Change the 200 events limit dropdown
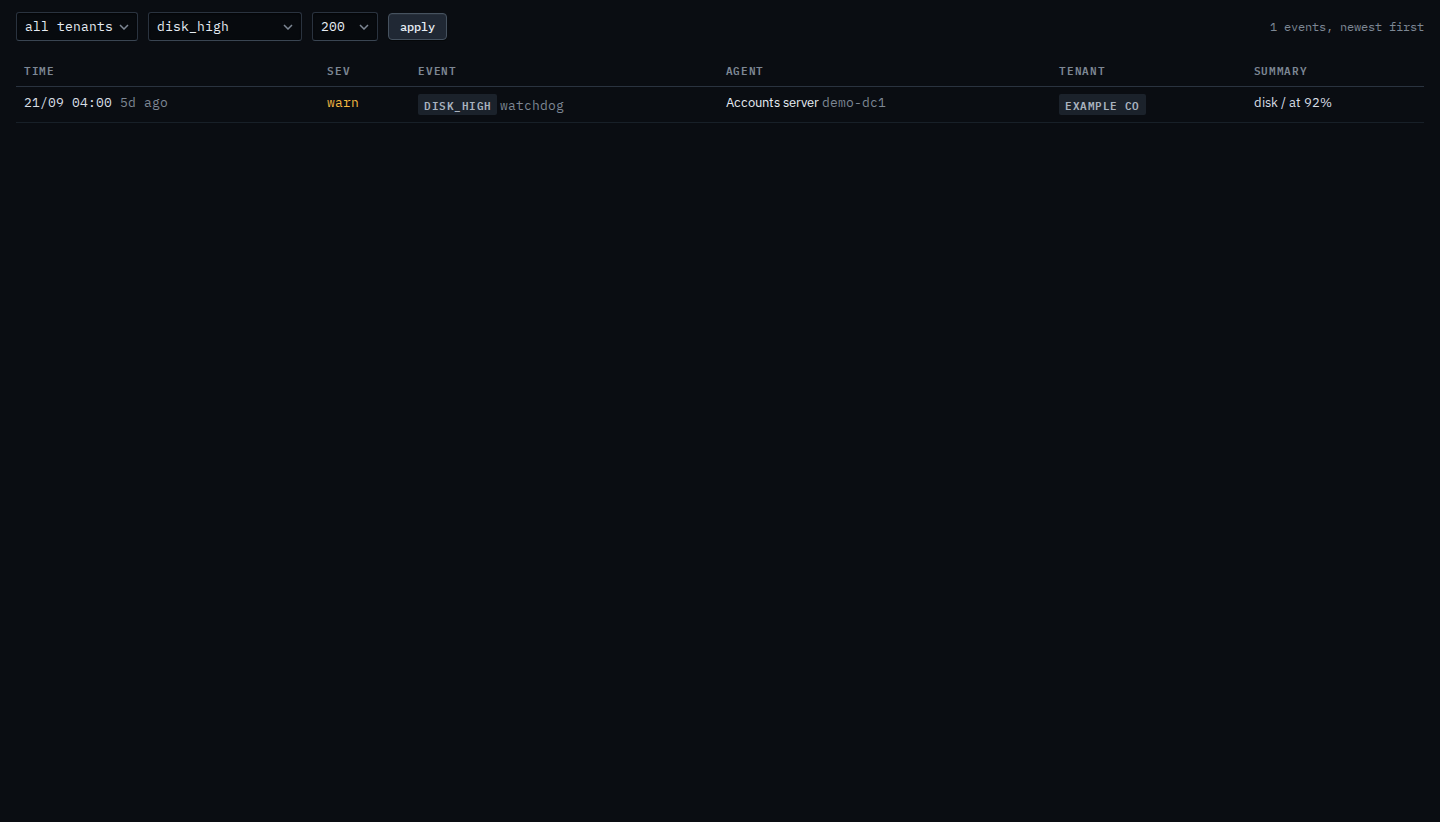 [345, 27]
